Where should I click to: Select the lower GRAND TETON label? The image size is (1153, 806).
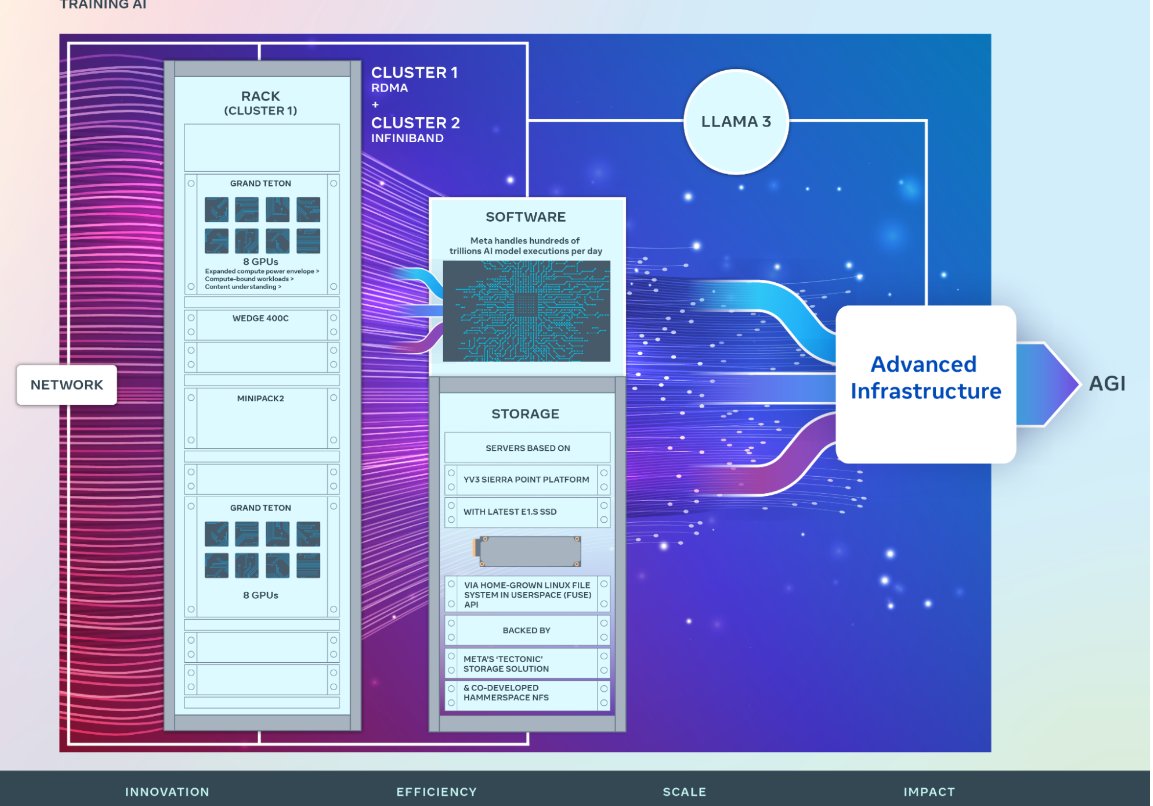click(x=260, y=507)
